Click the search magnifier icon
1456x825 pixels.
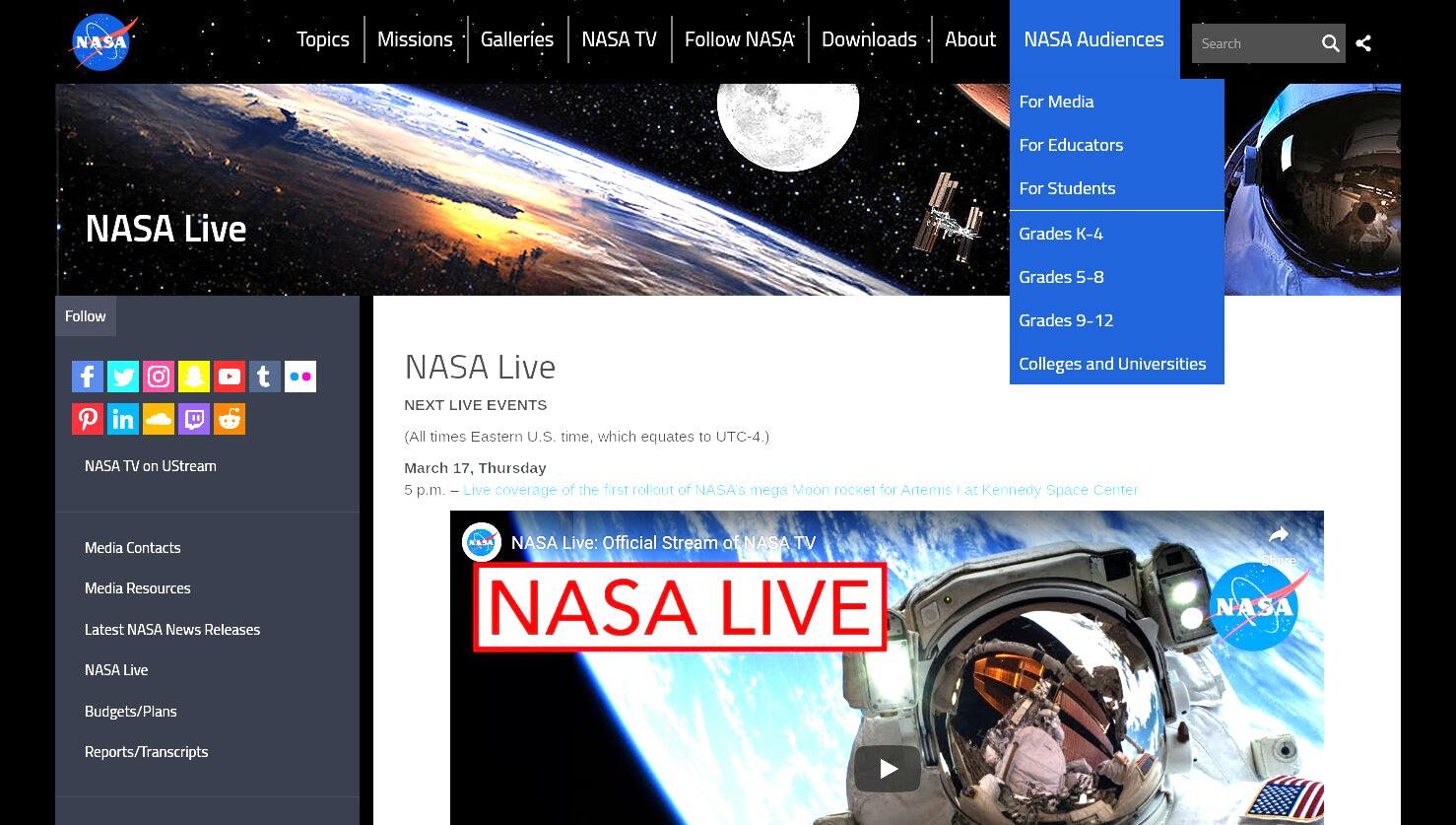click(x=1330, y=43)
